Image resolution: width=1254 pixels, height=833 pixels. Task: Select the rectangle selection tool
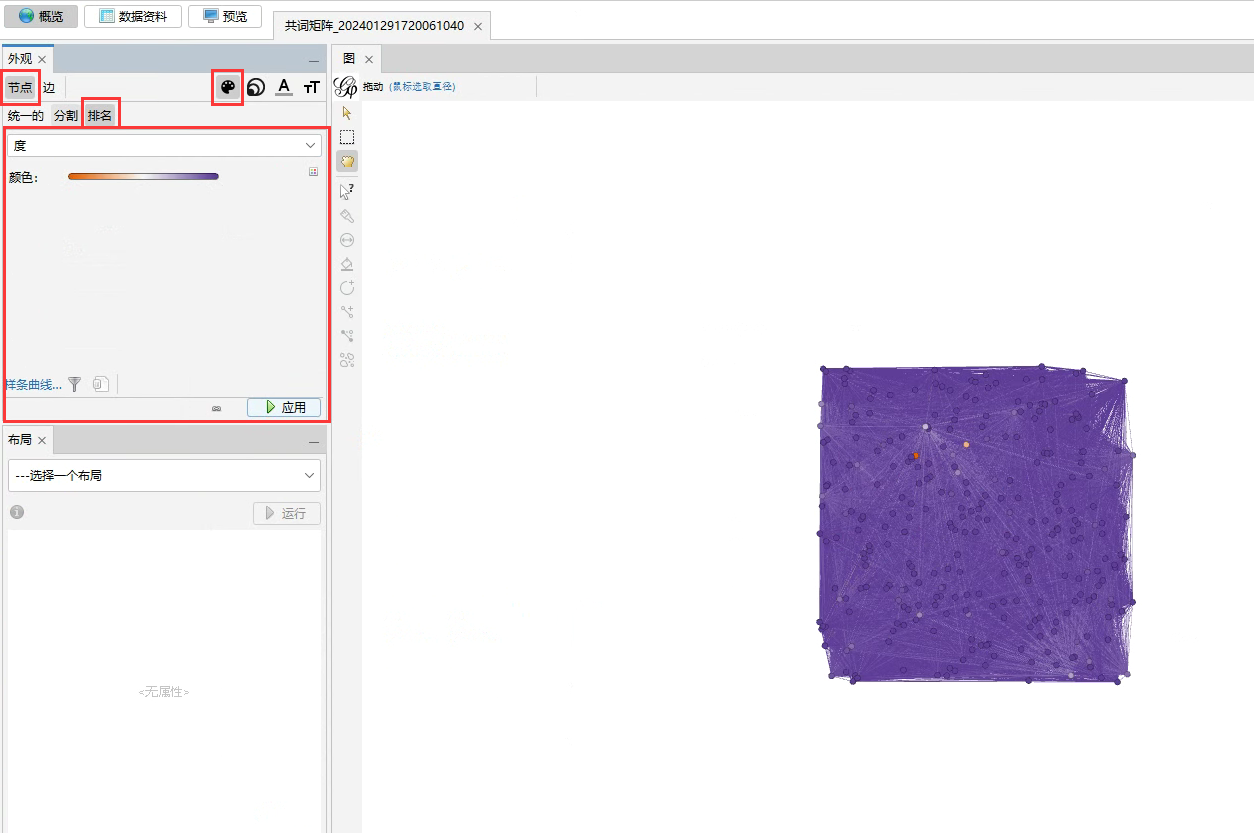(347, 137)
